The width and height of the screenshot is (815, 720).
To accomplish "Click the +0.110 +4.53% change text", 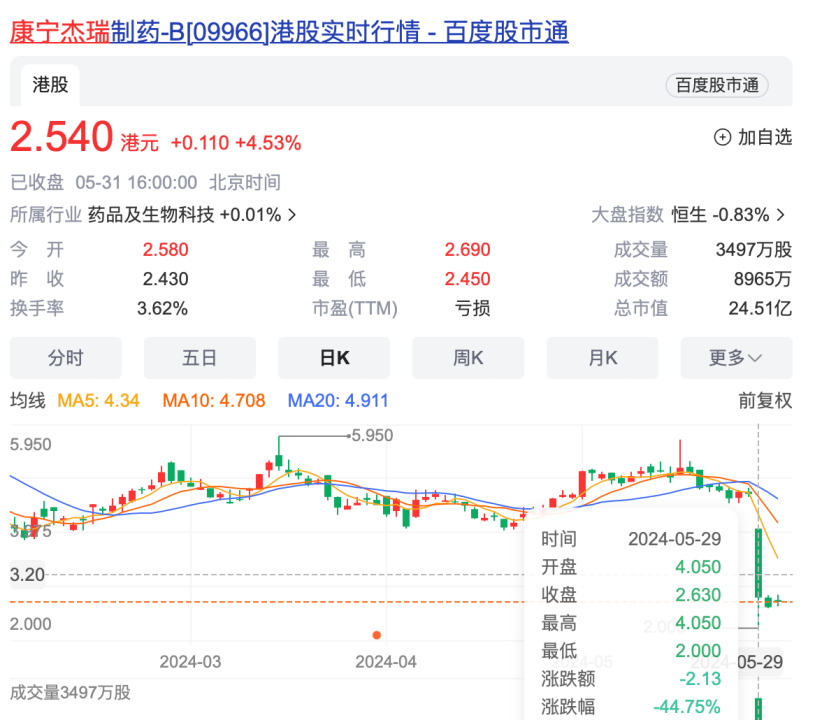I will (236, 143).
